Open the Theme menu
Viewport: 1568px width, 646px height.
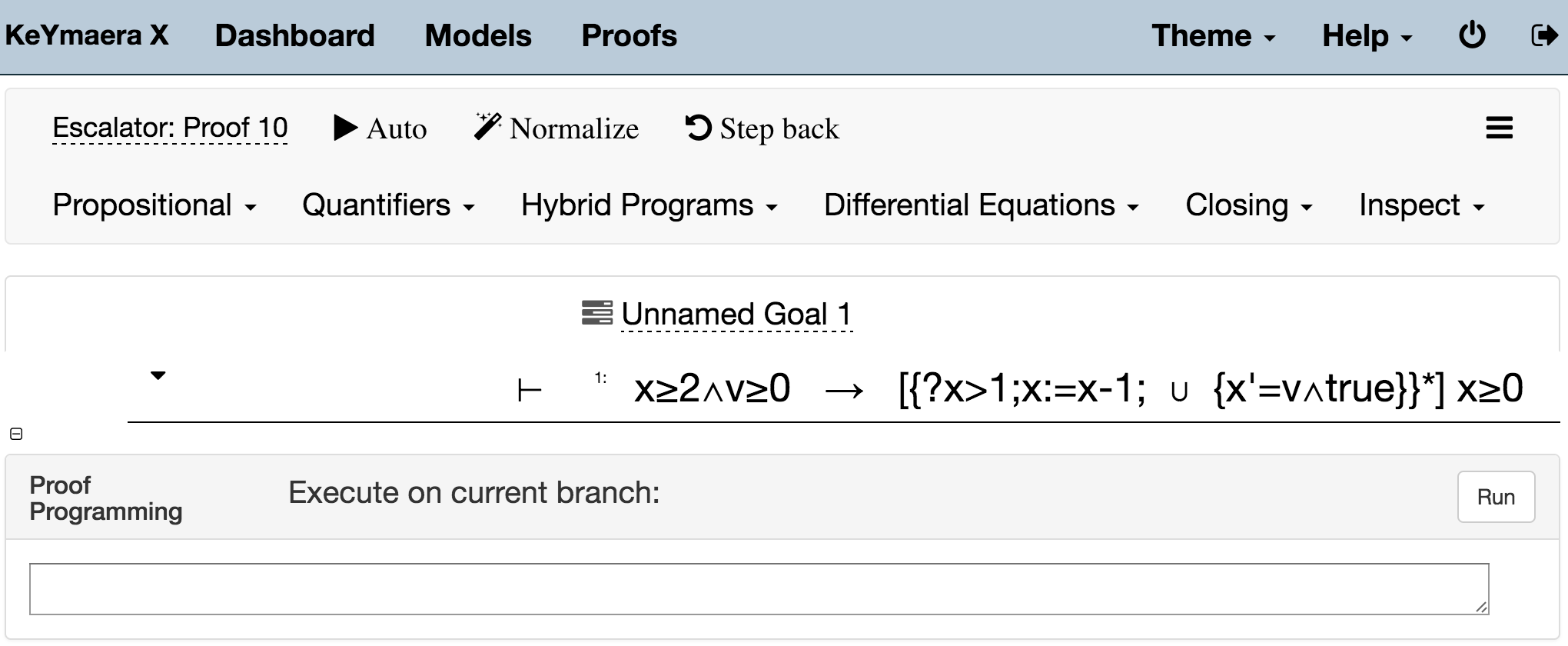point(1213,36)
